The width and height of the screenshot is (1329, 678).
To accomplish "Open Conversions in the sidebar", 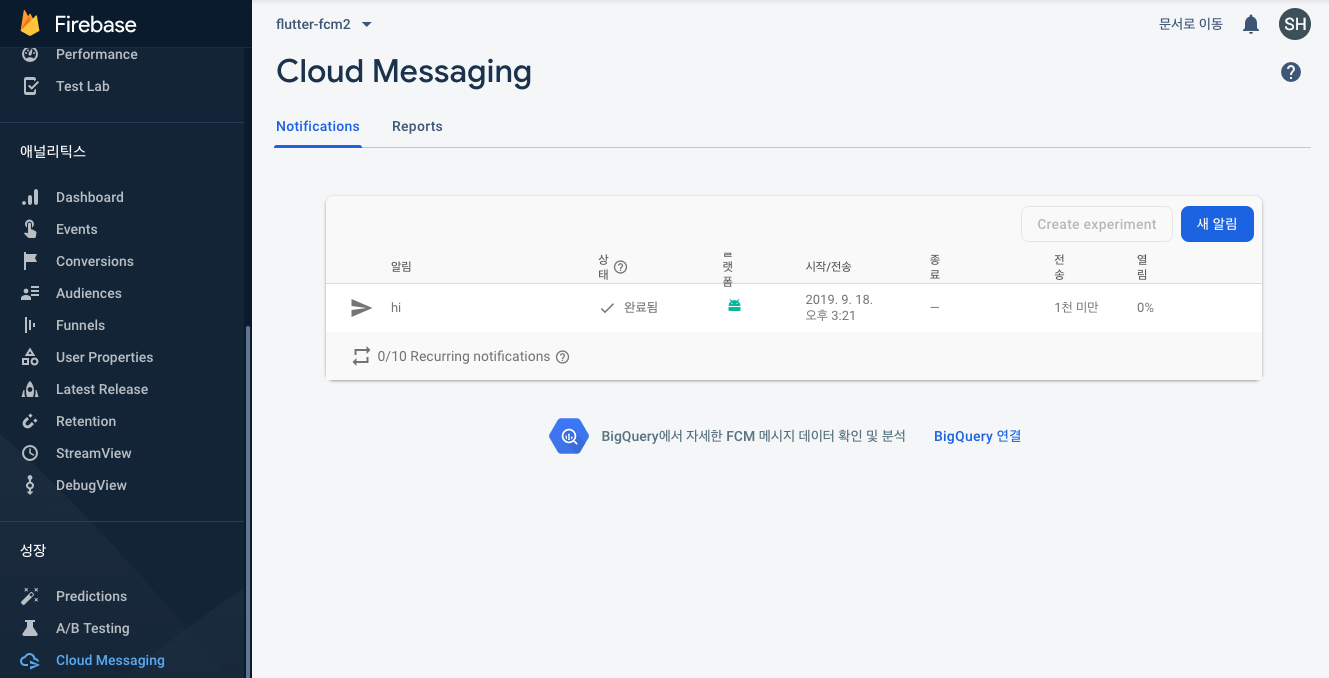I will 95,261.
